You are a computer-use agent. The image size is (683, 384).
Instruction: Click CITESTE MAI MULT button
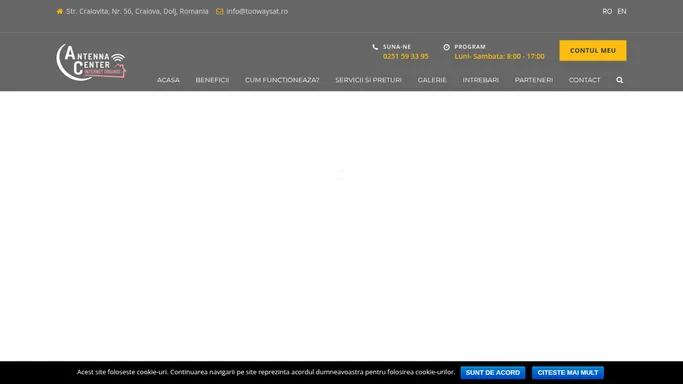point(568,373)
